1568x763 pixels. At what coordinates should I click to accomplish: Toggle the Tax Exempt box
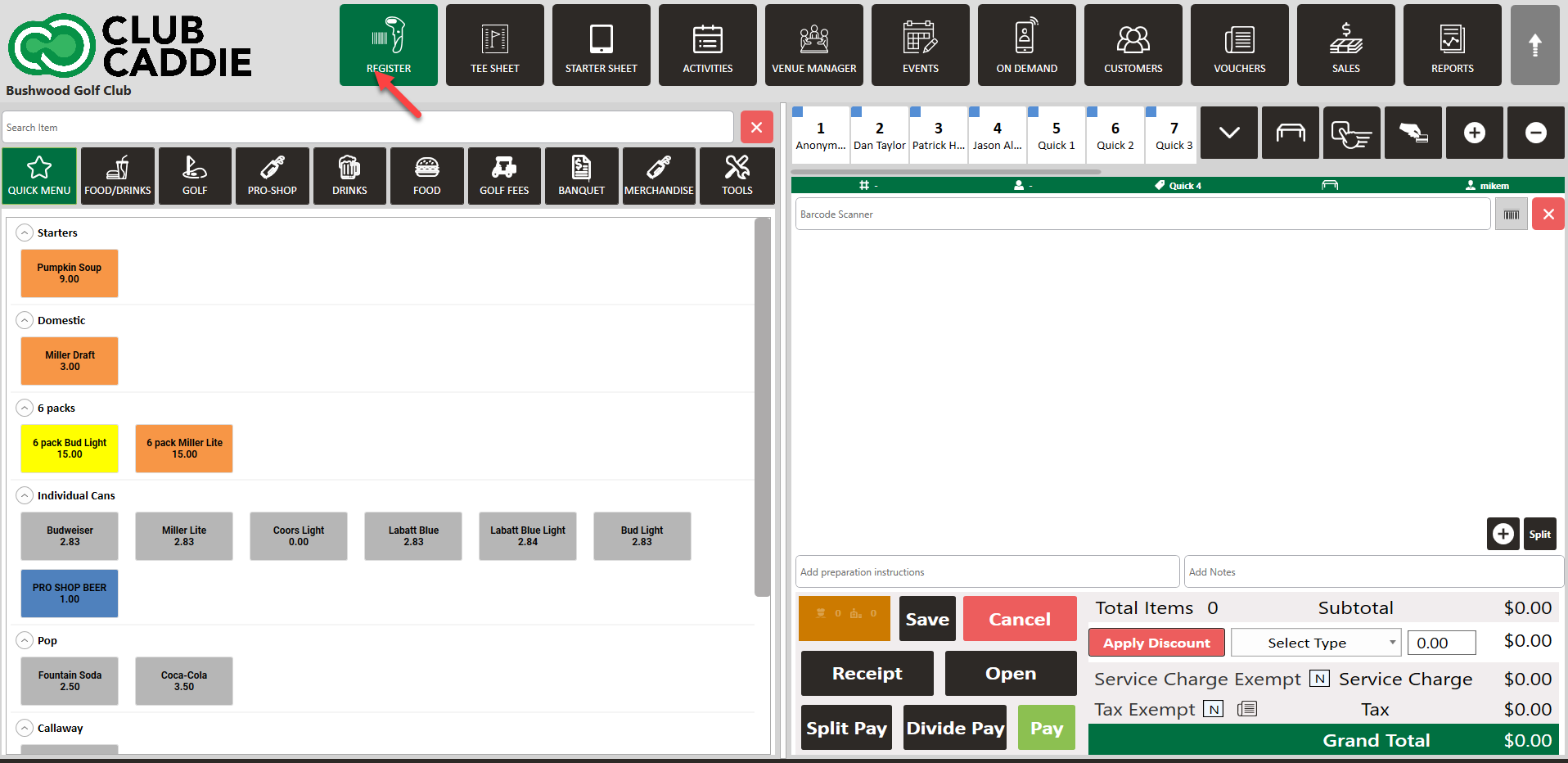(x=1214, y=709)
